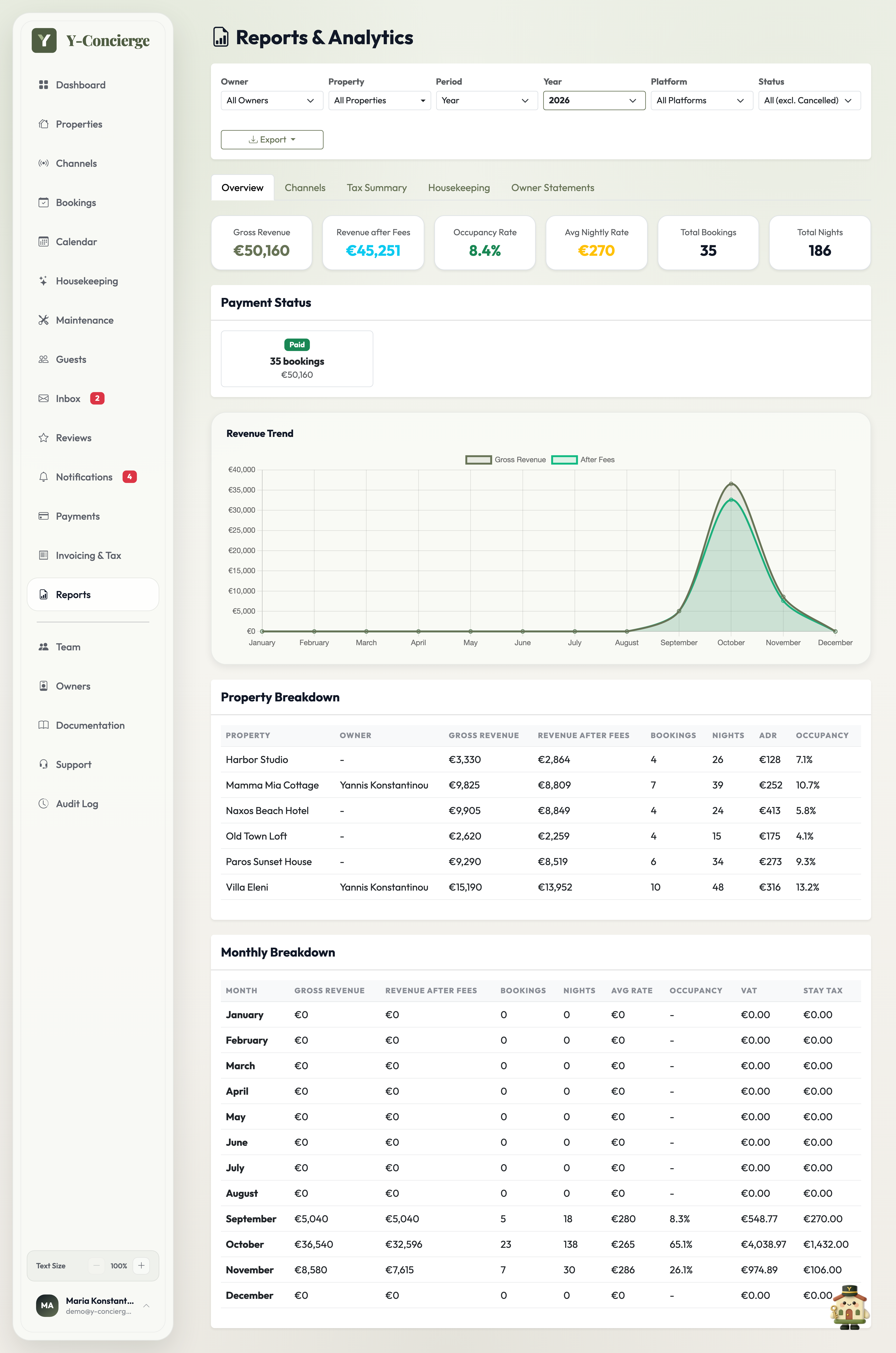Image resolution: width=896 pixels, height=1353 pixels.
Task: Open the Period dropdown
Action: click(x=487, y=101)
